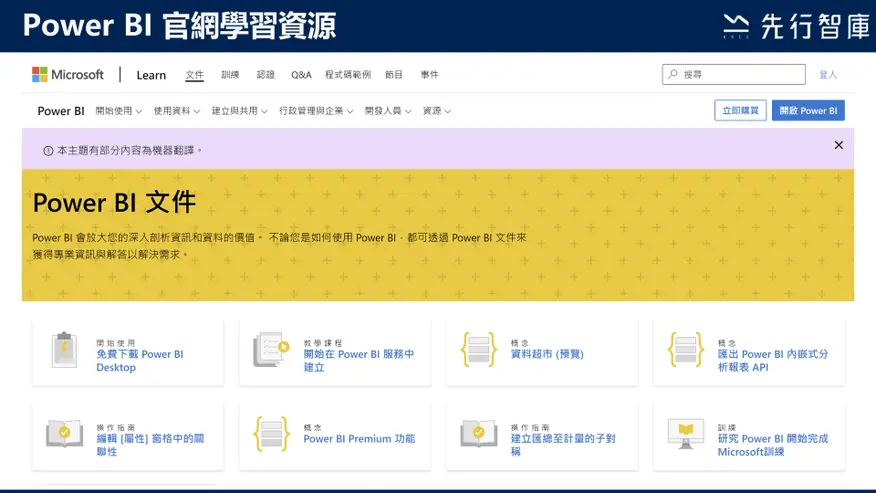Click the monitor icon for 研究 Power BI 訓練
This screenshot has width=876, height=493.
click(685, 434)
